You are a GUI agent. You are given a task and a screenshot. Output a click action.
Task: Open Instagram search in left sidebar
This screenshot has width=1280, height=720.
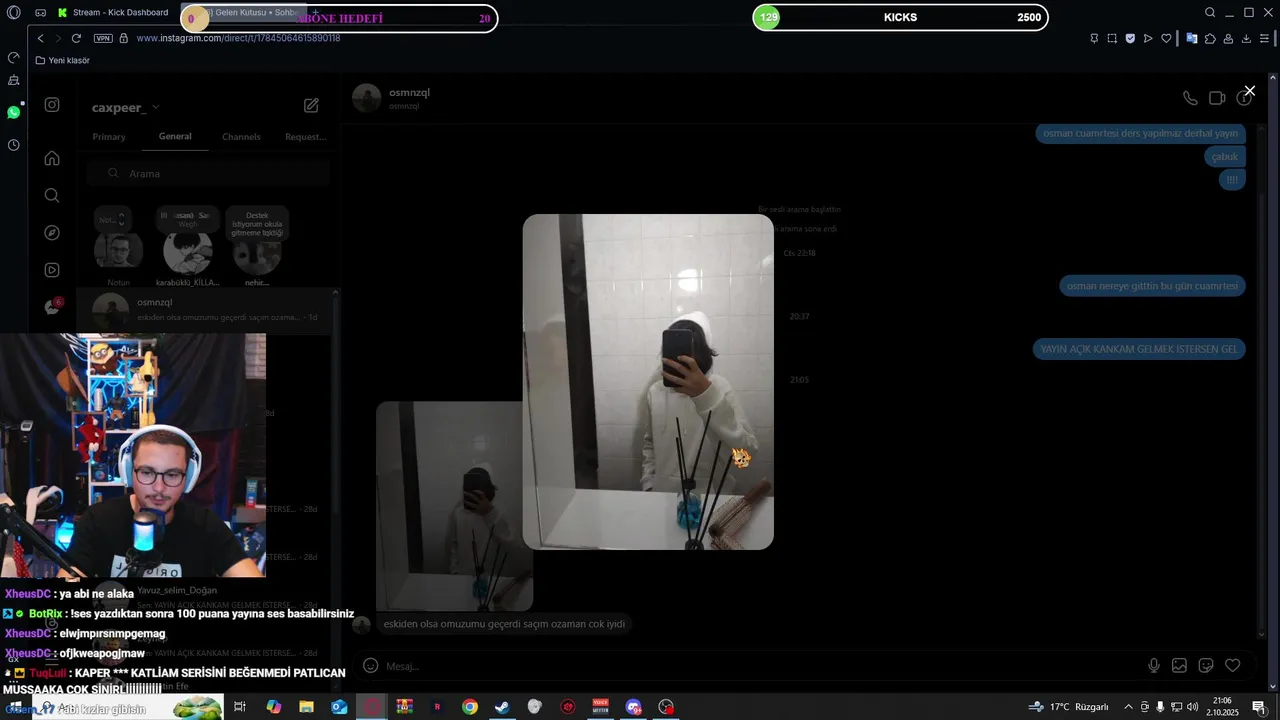coord(52,195)
